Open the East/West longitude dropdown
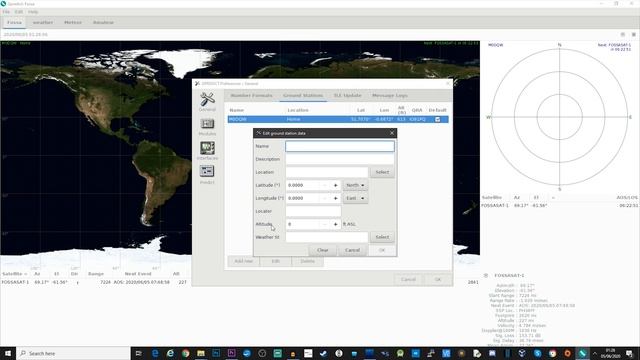 point(355,198)
